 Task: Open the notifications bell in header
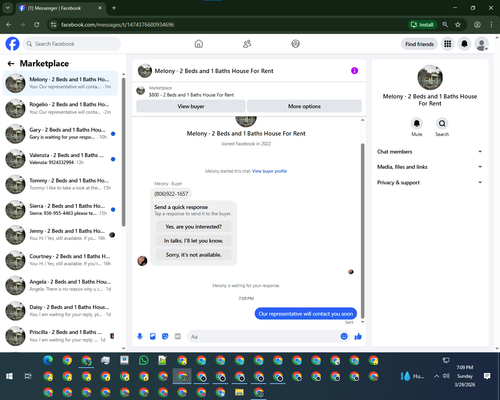click(x=464, y=44)
